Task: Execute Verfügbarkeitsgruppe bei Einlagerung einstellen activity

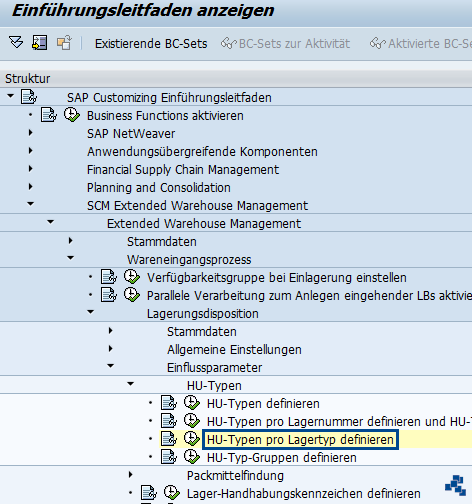Action: (x=132, y=277)
